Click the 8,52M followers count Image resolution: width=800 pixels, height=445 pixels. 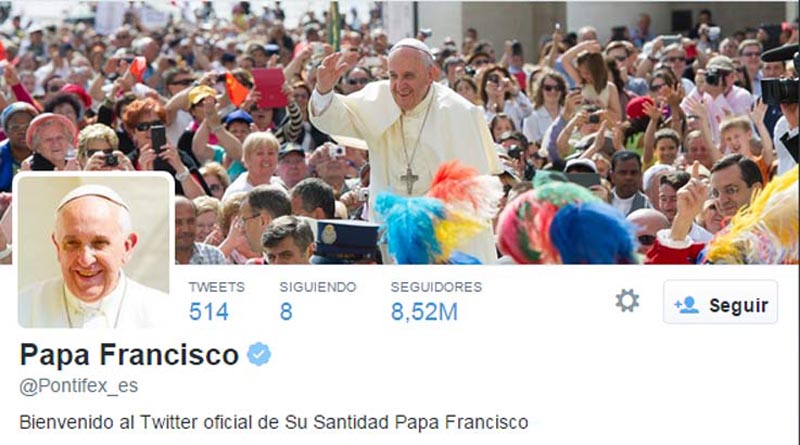click(x=424, y=311)
